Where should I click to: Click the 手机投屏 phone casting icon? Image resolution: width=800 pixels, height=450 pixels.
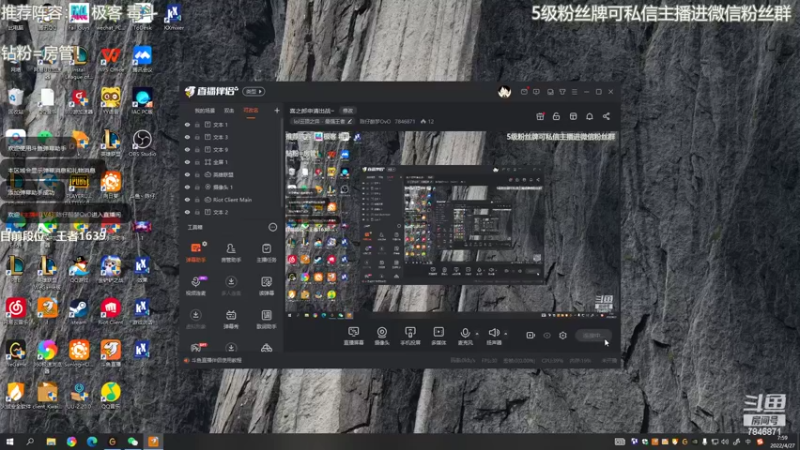410,336
